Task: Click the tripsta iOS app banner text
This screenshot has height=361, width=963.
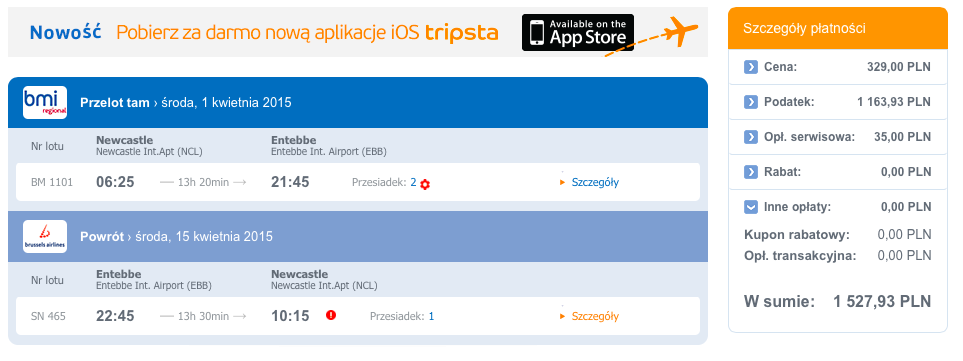Action: [x=307, y=33]
